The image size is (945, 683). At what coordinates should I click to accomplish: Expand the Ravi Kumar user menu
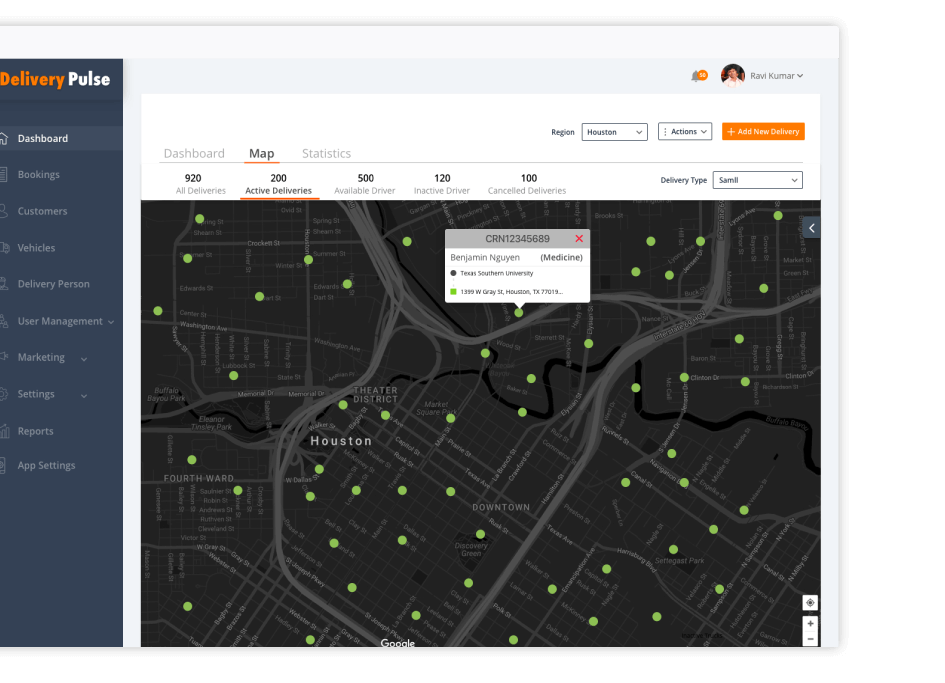coord(776,76)
